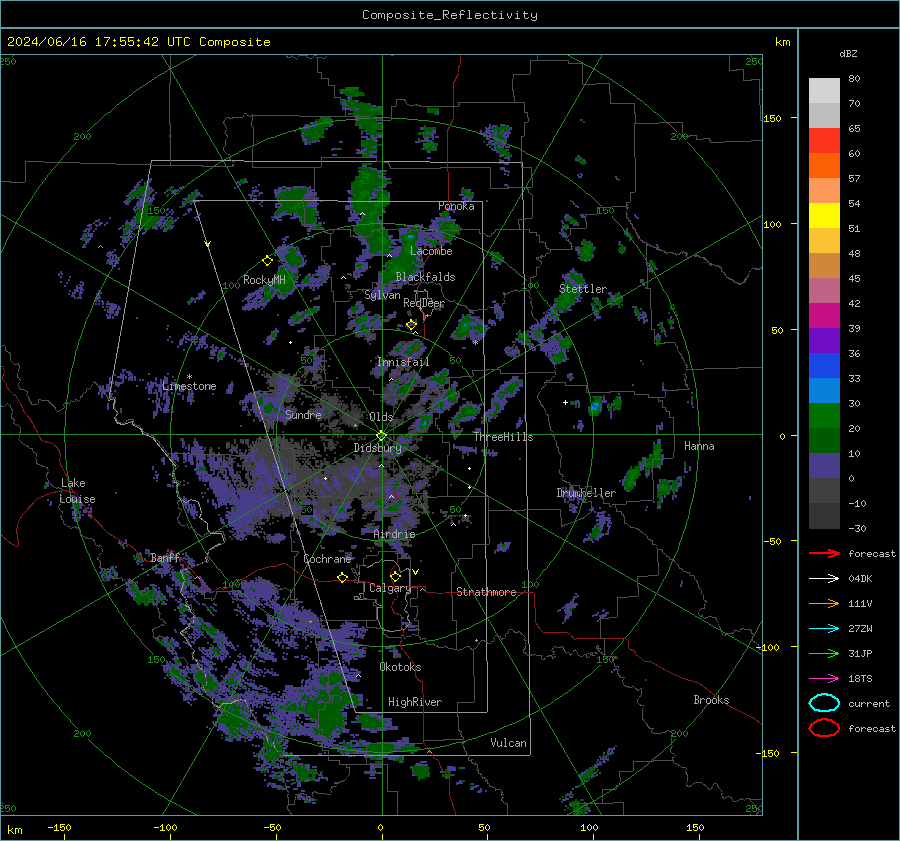Click the red 65-60 dBZ color swatch
This screenshot has width=900, height=841.
click(824, 141)
